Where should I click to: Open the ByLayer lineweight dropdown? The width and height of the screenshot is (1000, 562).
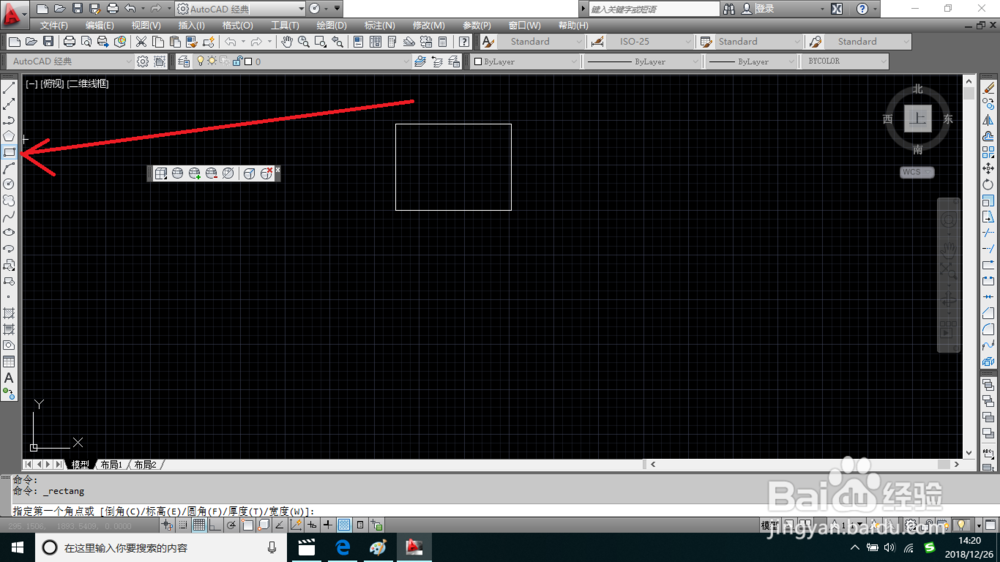[x=791, y=61]
